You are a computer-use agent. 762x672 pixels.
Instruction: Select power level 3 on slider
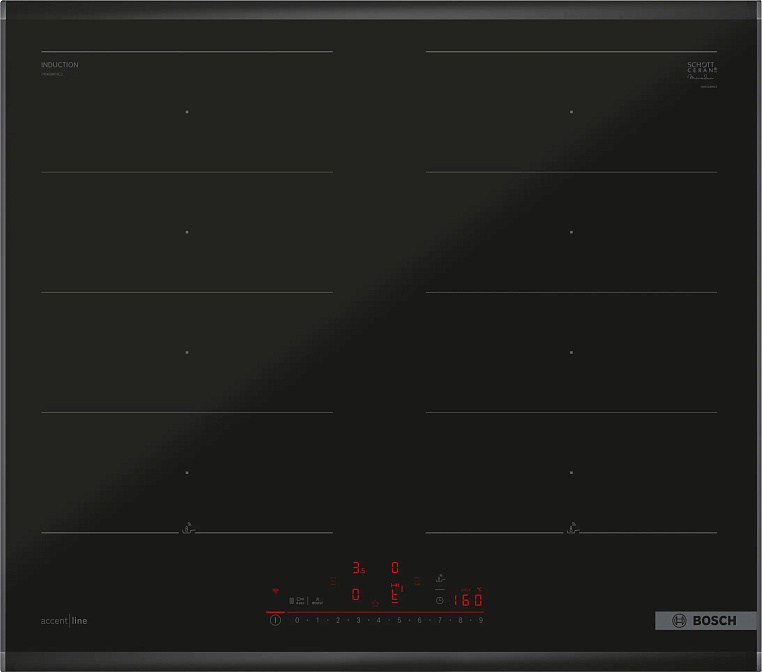358,620
